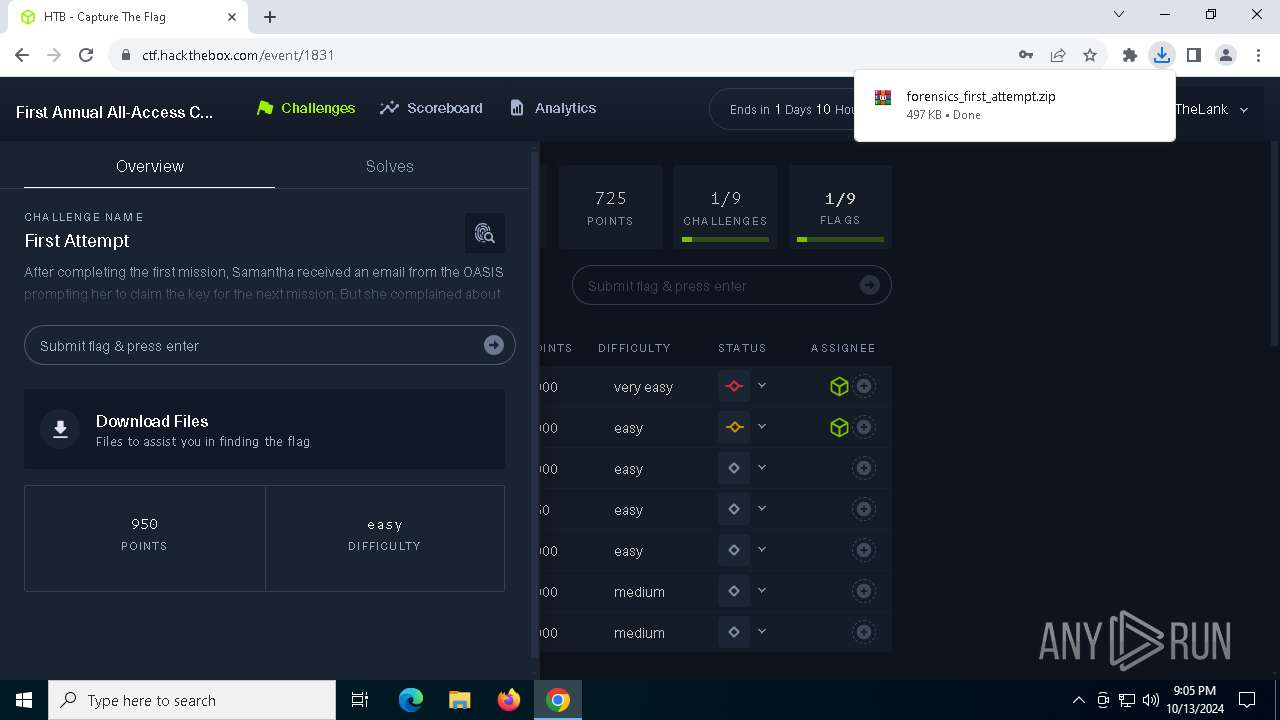This screenshot has width=1280, height=720.
Task: Add an assignee with the plus icon in the very easy row
Action: 864,386
